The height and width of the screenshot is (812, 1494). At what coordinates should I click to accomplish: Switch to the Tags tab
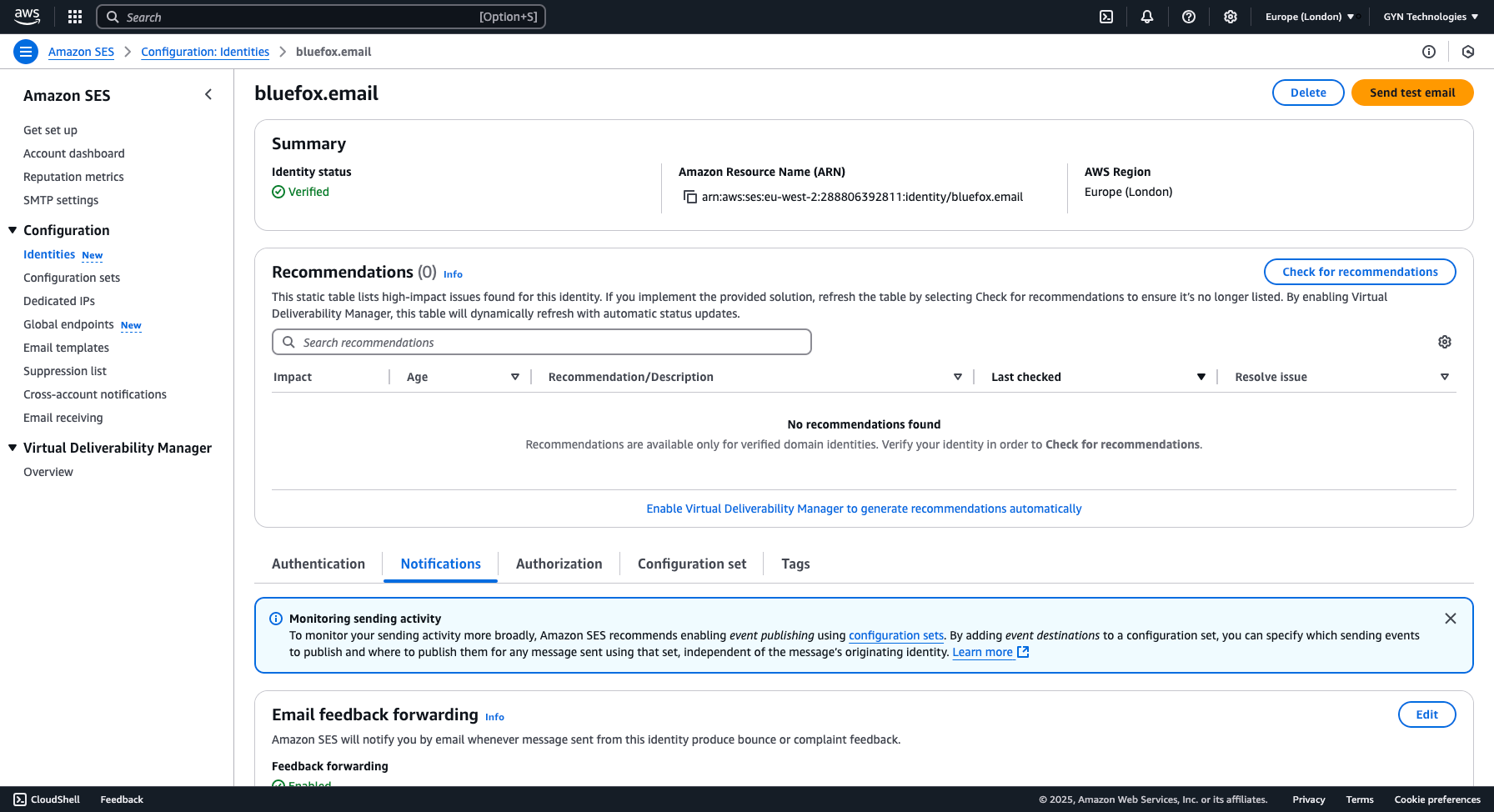tap(795, 564)
